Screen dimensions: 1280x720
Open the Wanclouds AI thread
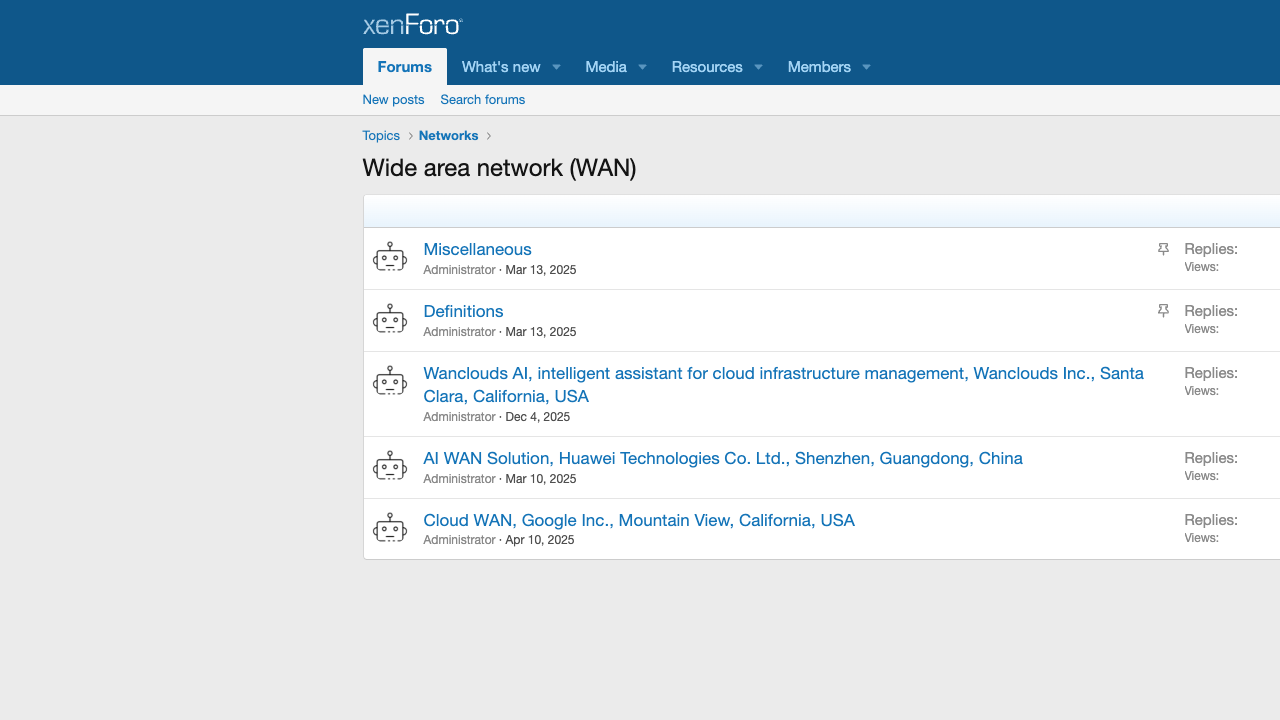point(783,385)
